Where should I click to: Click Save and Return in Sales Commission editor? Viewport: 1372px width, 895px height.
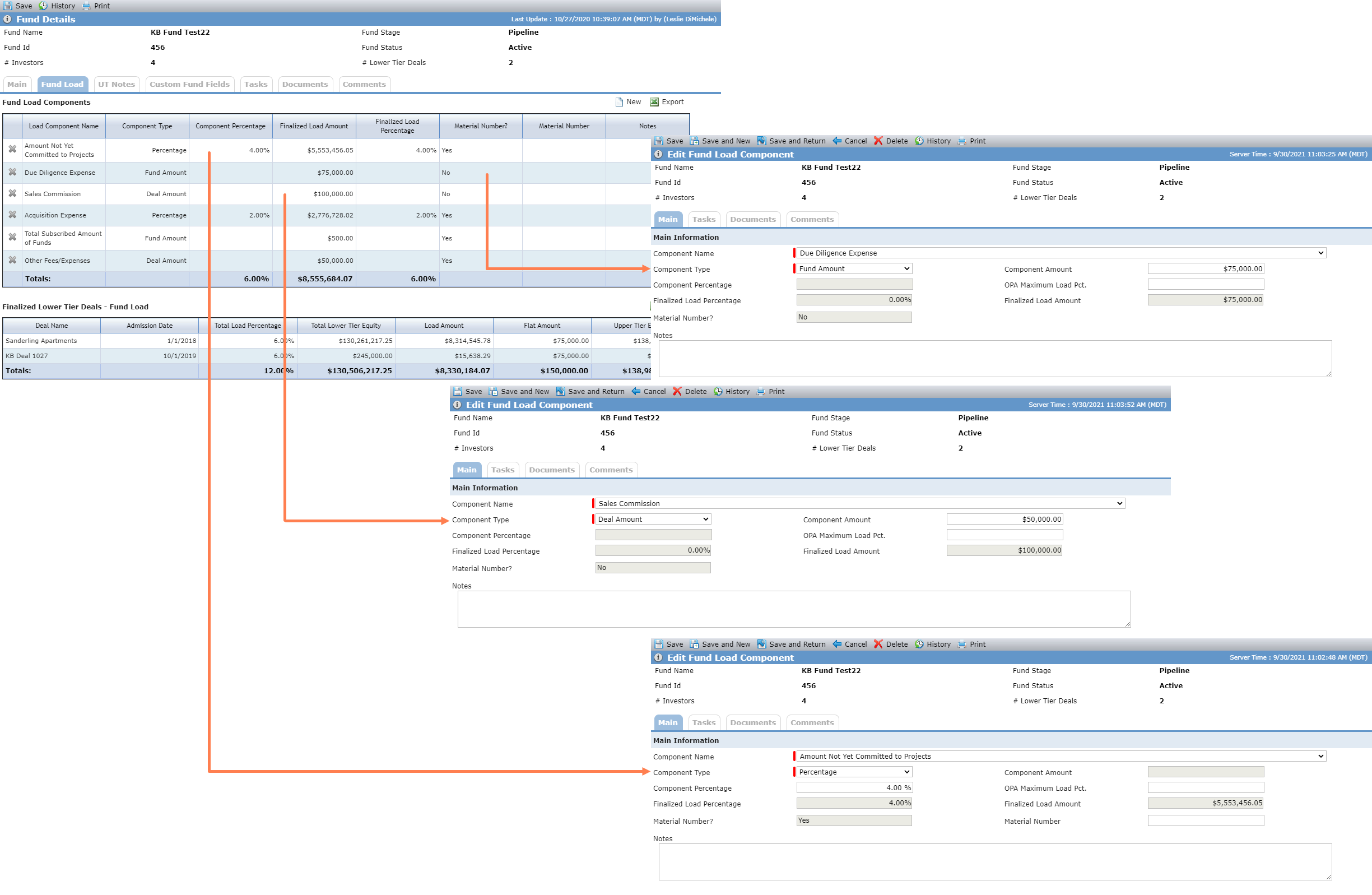tap(590, 392)
